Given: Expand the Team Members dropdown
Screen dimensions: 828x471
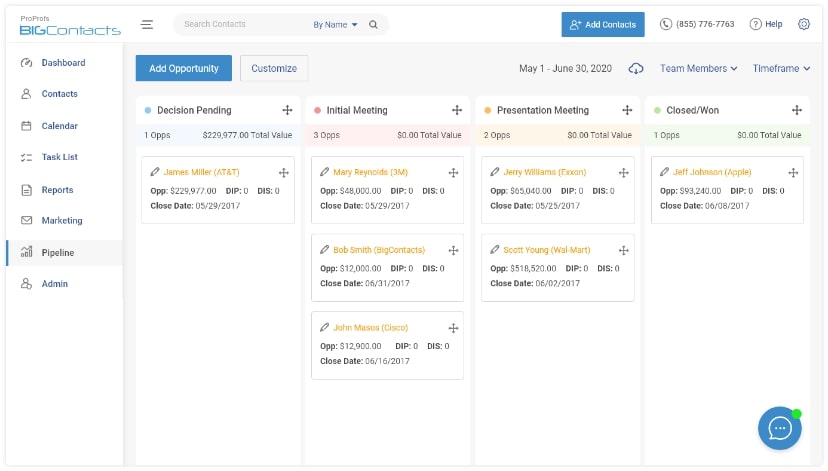Looking at the screenshot, I should tap(699, 69).
